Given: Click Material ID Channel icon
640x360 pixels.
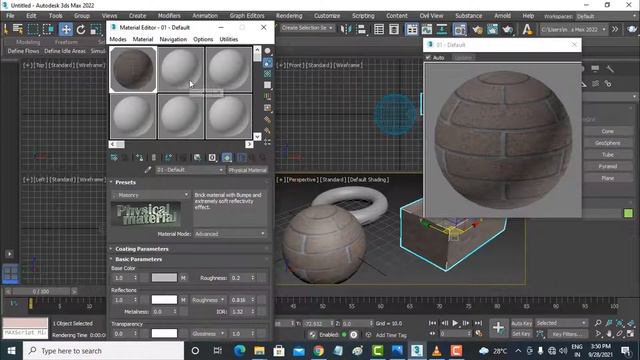Looking at the screenshot, I should 212,158.
